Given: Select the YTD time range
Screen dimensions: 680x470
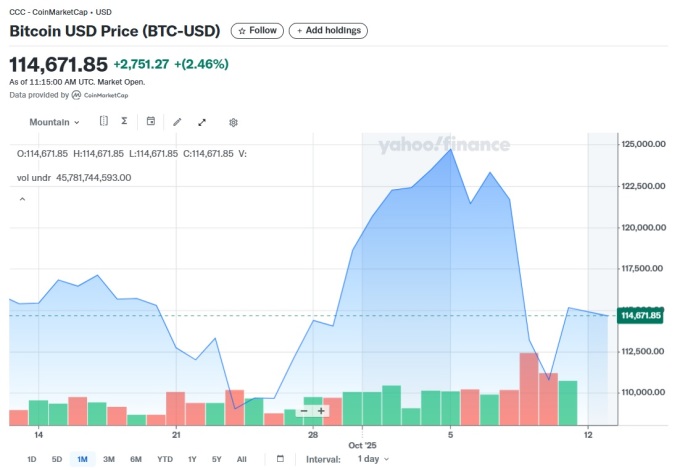Looking at the screenshot, I should [164, 459].
